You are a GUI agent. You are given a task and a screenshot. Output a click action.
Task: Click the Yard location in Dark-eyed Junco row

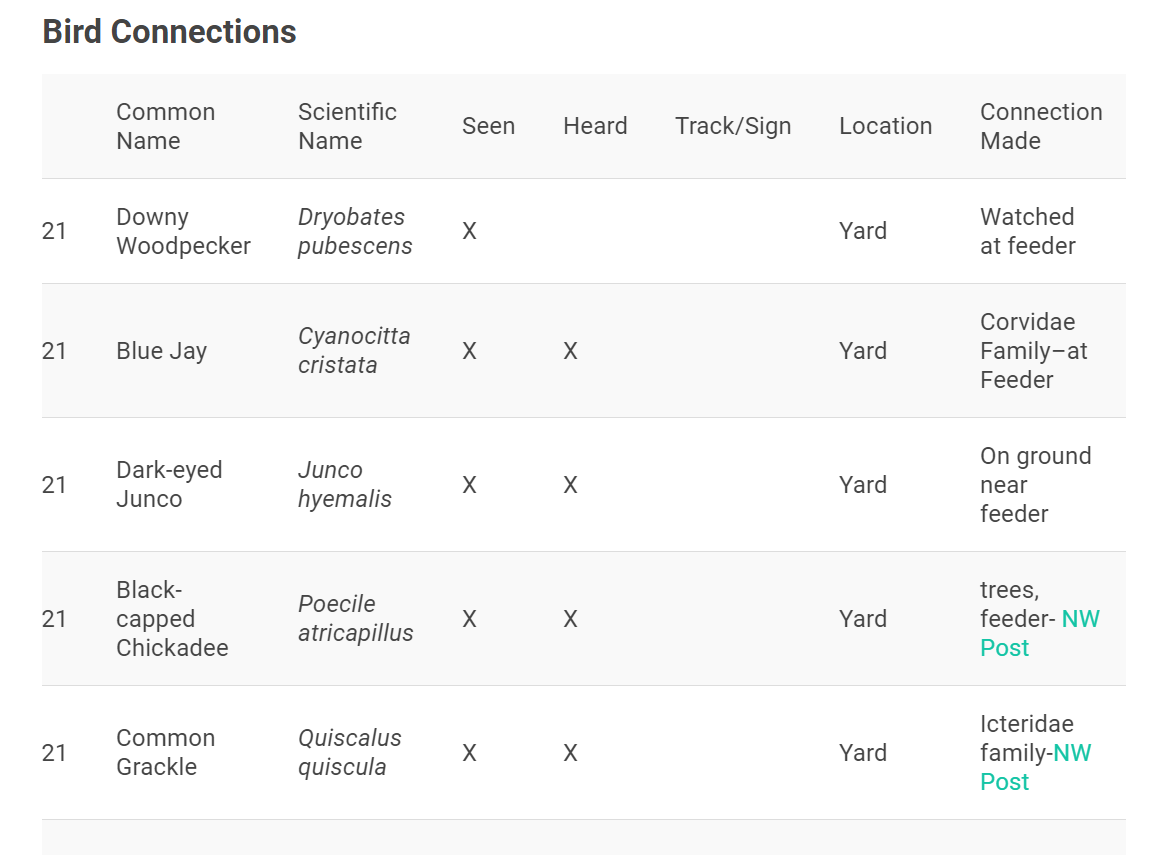coord(863,485)
